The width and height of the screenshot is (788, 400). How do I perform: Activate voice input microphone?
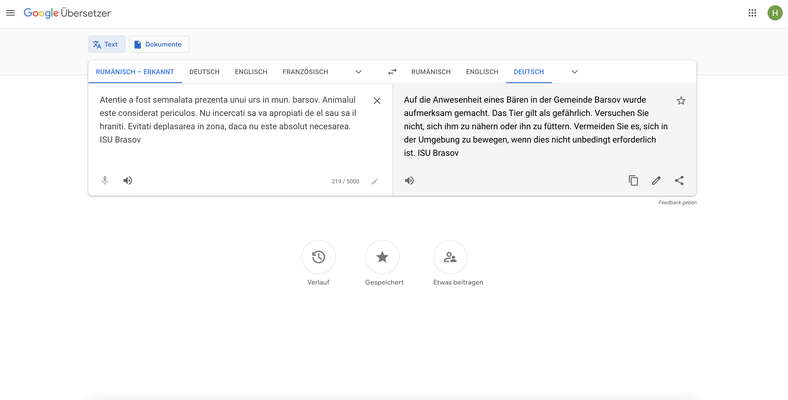(105, 180)
